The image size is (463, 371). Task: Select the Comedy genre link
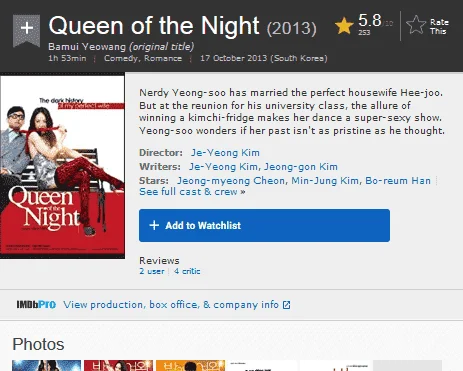point(121,58)
